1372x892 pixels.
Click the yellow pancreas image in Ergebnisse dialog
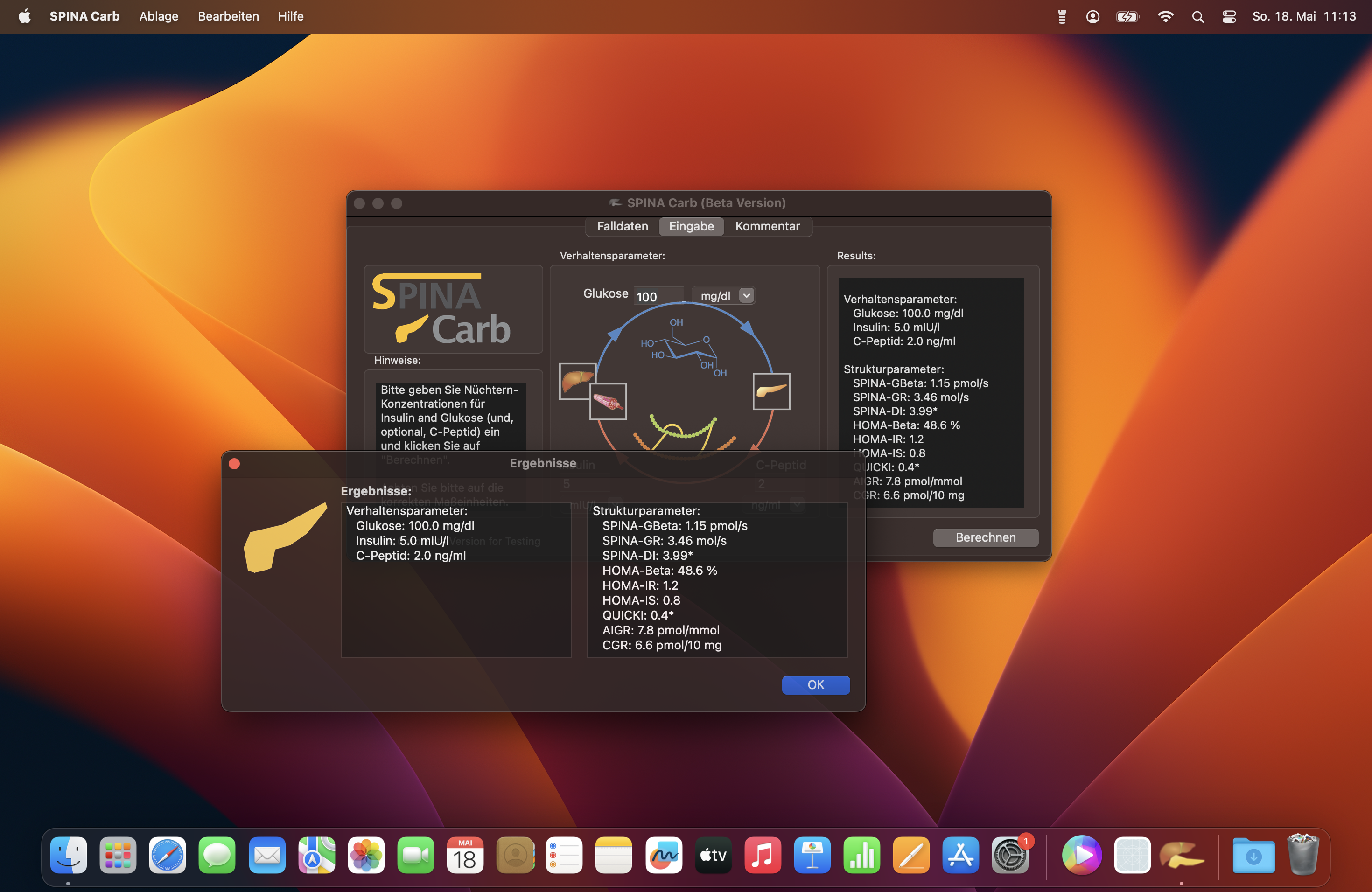pyautogui.click(x=285, y=537)
